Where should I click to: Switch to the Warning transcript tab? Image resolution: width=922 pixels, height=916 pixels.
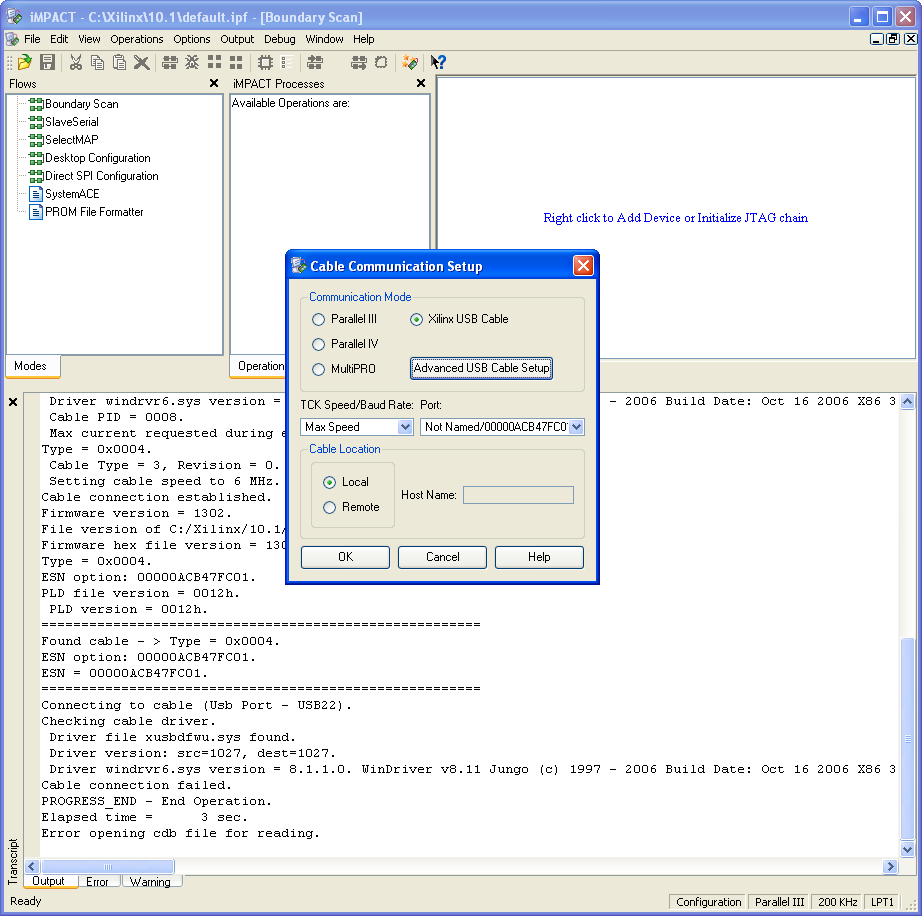(151, 882)
